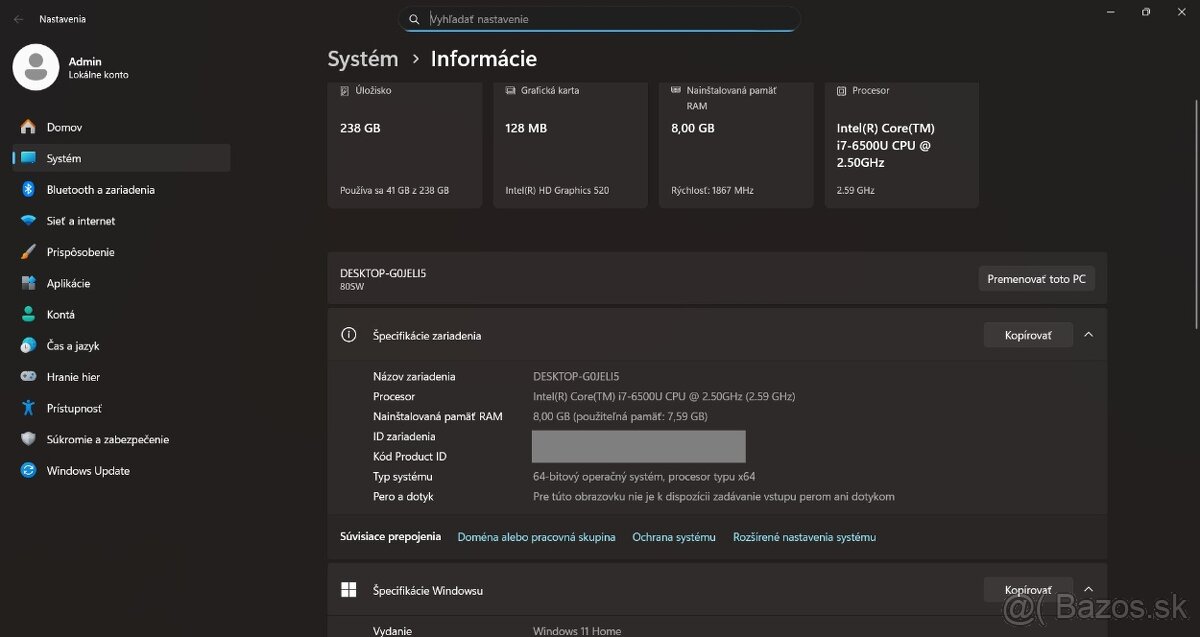Click Premenovať toto PC

1037,278
